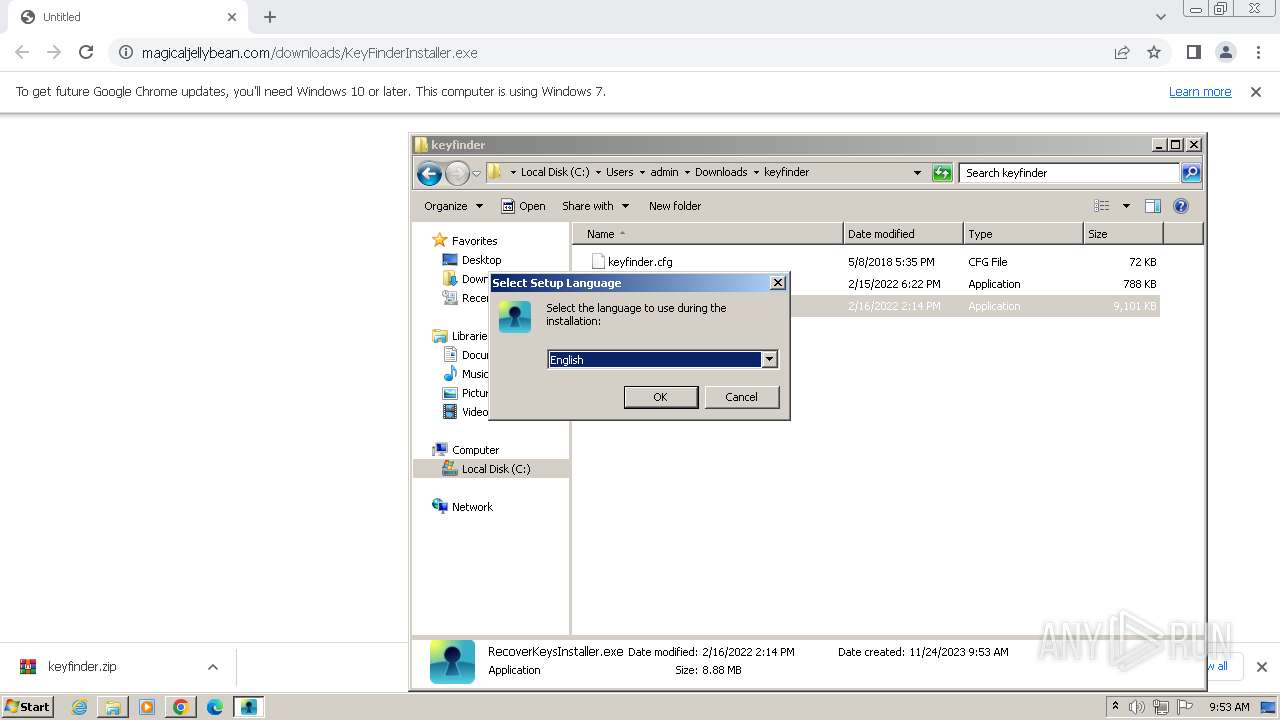This screenshot has width=1280, height=720.
Task: Click the Chrome address bar URL
Action: (x=309, y=53)
